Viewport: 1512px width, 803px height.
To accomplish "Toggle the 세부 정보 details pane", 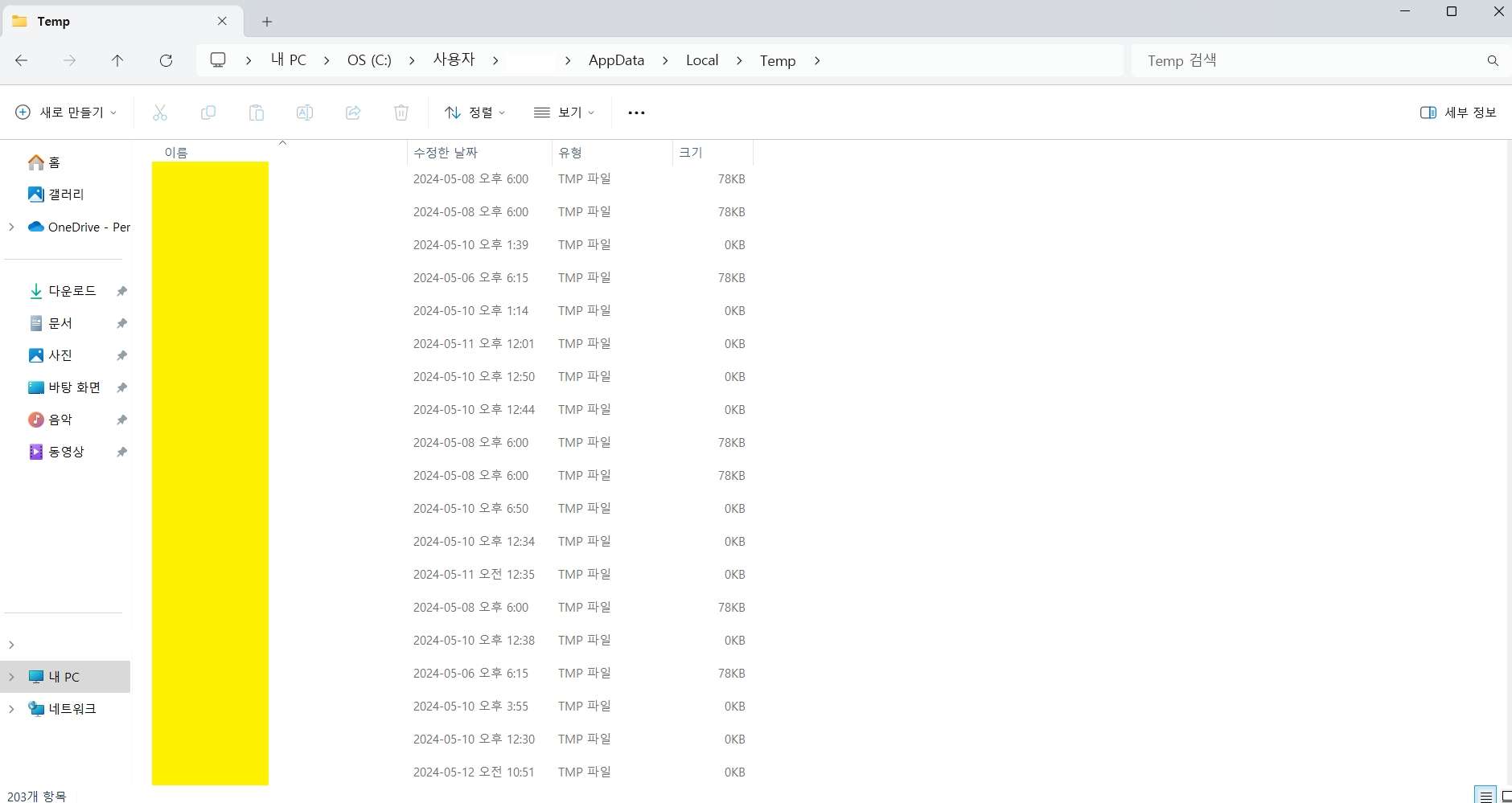I will [x=1458, y=113].
